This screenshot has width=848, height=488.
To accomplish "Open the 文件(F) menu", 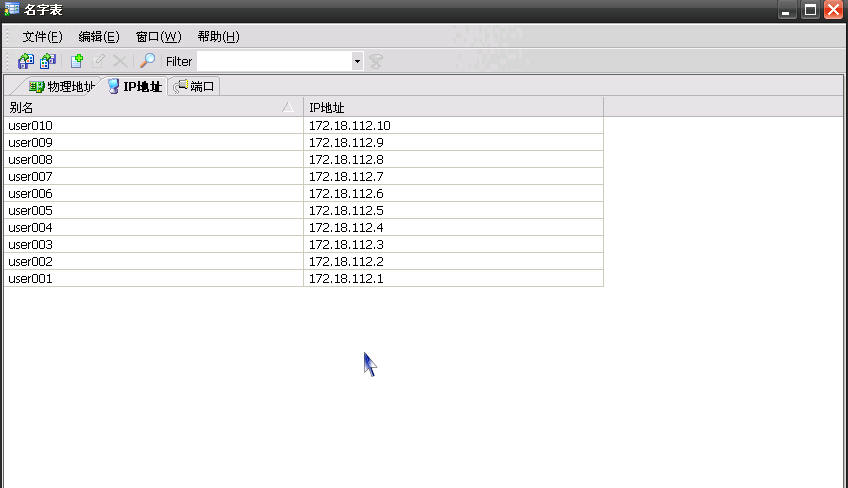I will click(x=42, y=37).
